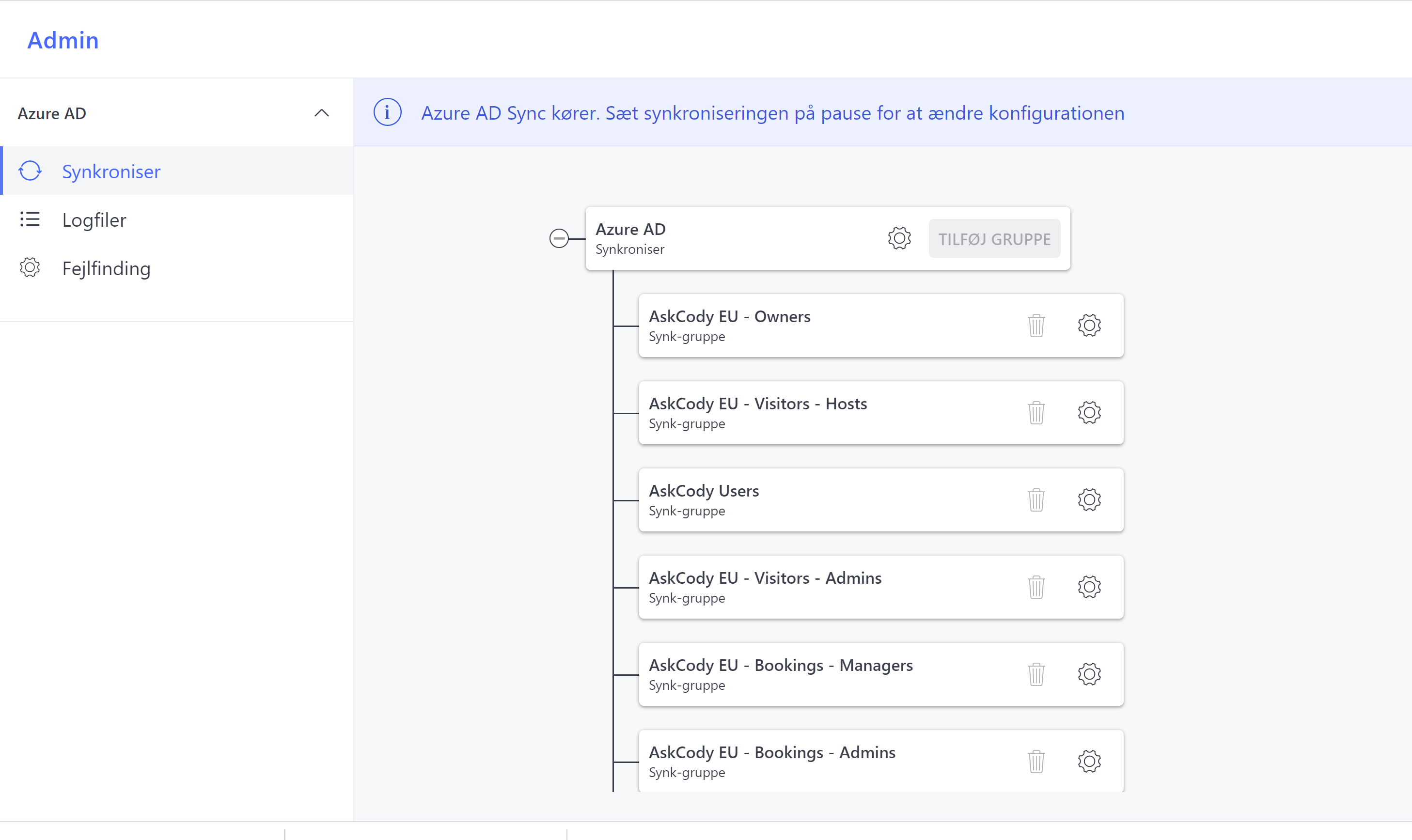Collapse the Azure AD tree node

click(559, 238)
